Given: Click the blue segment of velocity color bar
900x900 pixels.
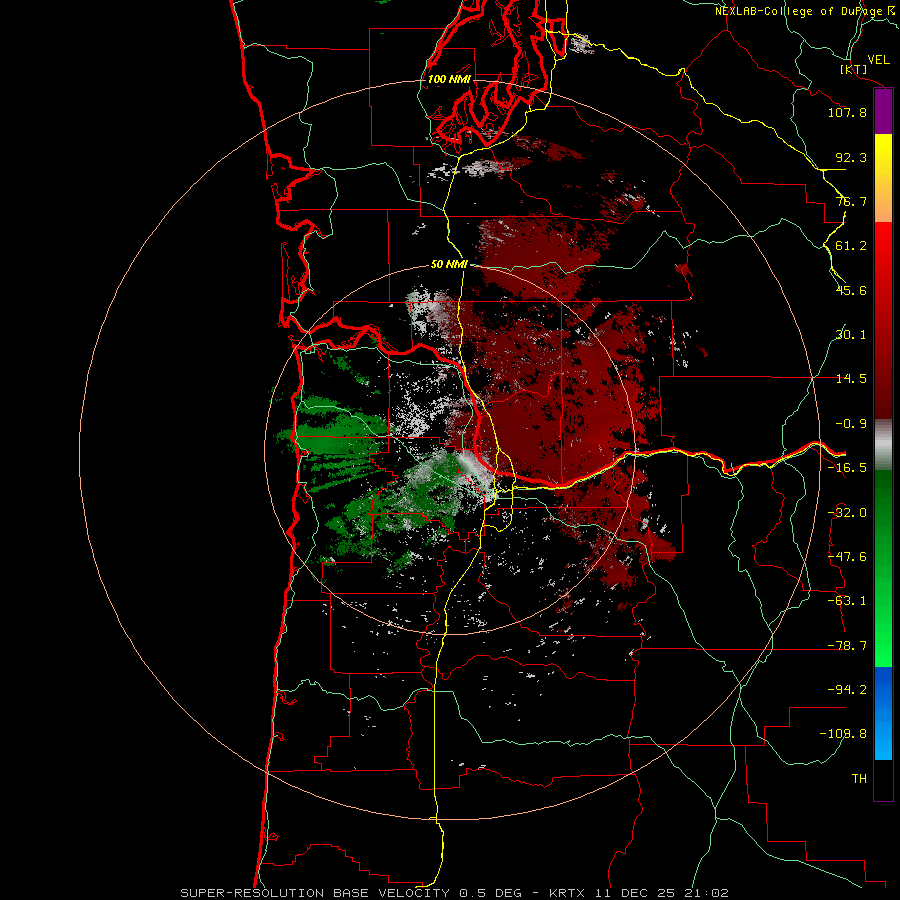Looking at the screenshot, I should pyautogui.click(x=883, y=713).
